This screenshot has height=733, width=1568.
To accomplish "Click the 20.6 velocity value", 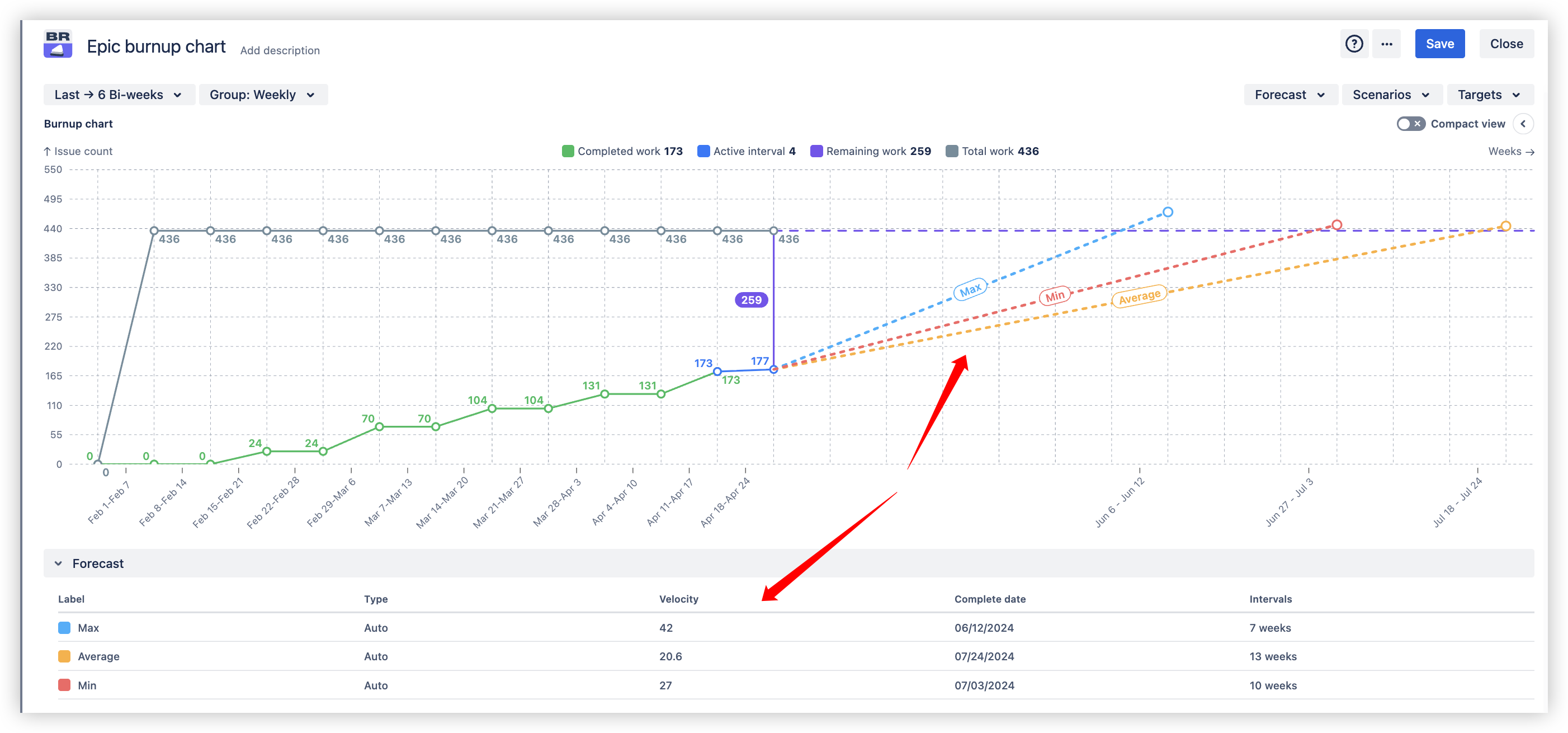I will tap(670, 656).
